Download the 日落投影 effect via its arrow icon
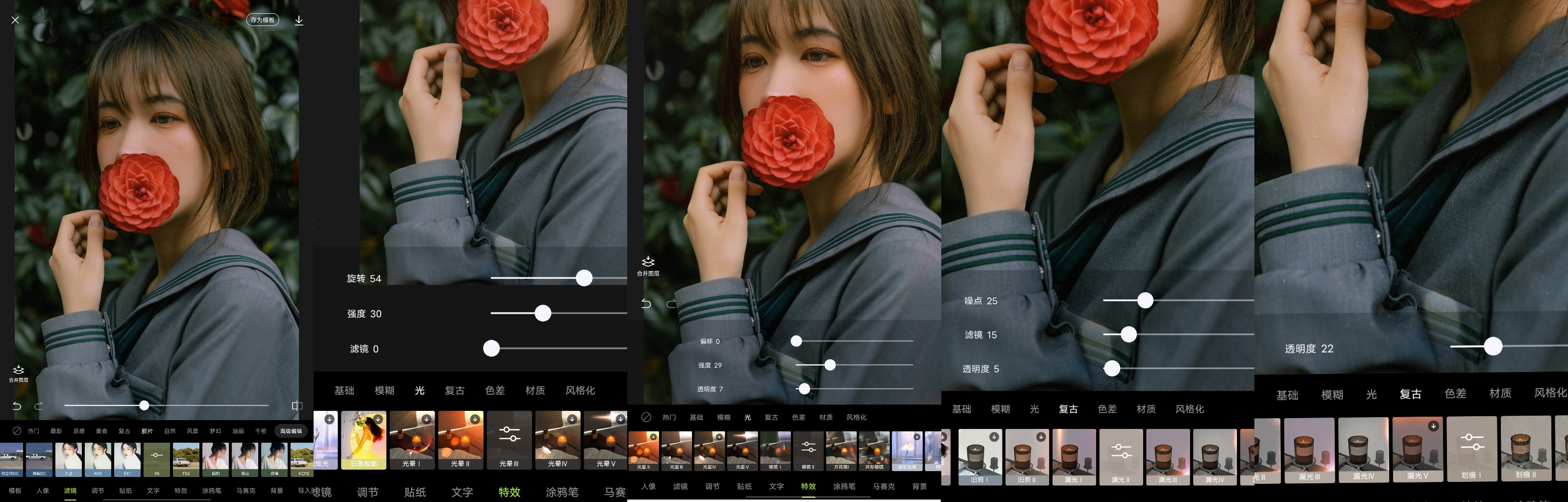 [378, 419]
